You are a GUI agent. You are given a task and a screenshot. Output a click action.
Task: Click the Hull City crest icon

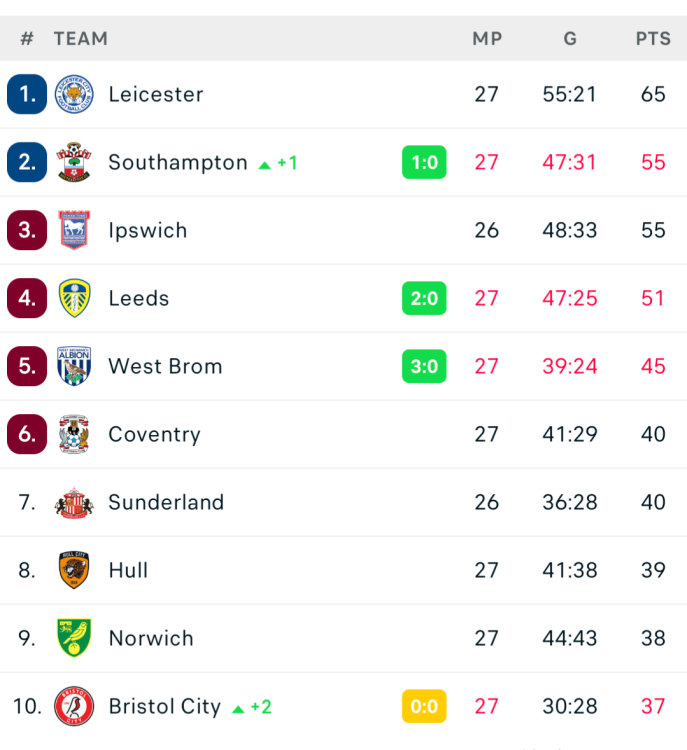[x=74, y=570]
